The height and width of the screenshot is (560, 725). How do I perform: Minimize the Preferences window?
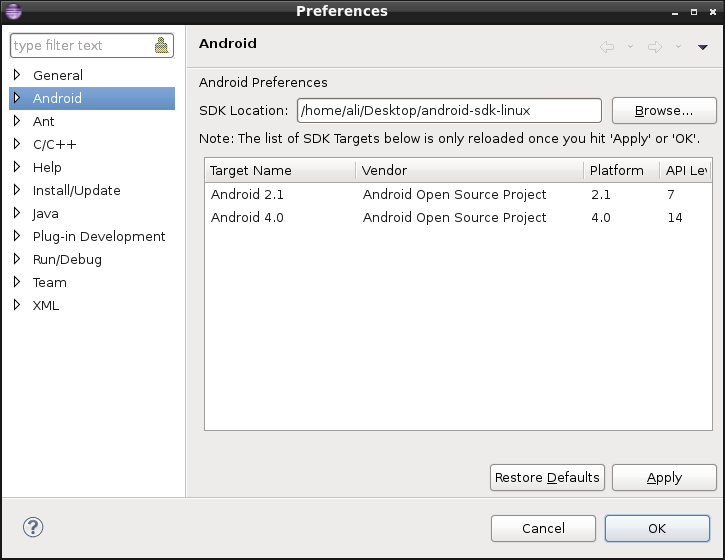point(675,12)
